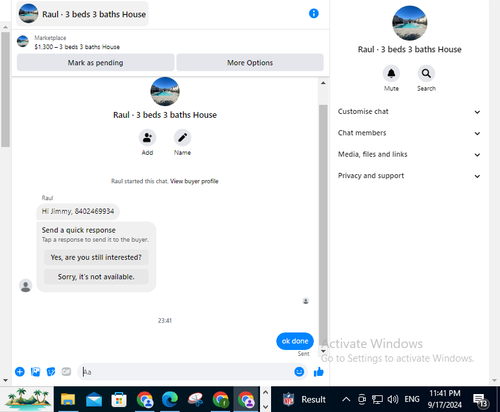This screenshot has width=500, height=412.
Task: Click the 'ok done' sent message bubble
Action: pos(295,341)
